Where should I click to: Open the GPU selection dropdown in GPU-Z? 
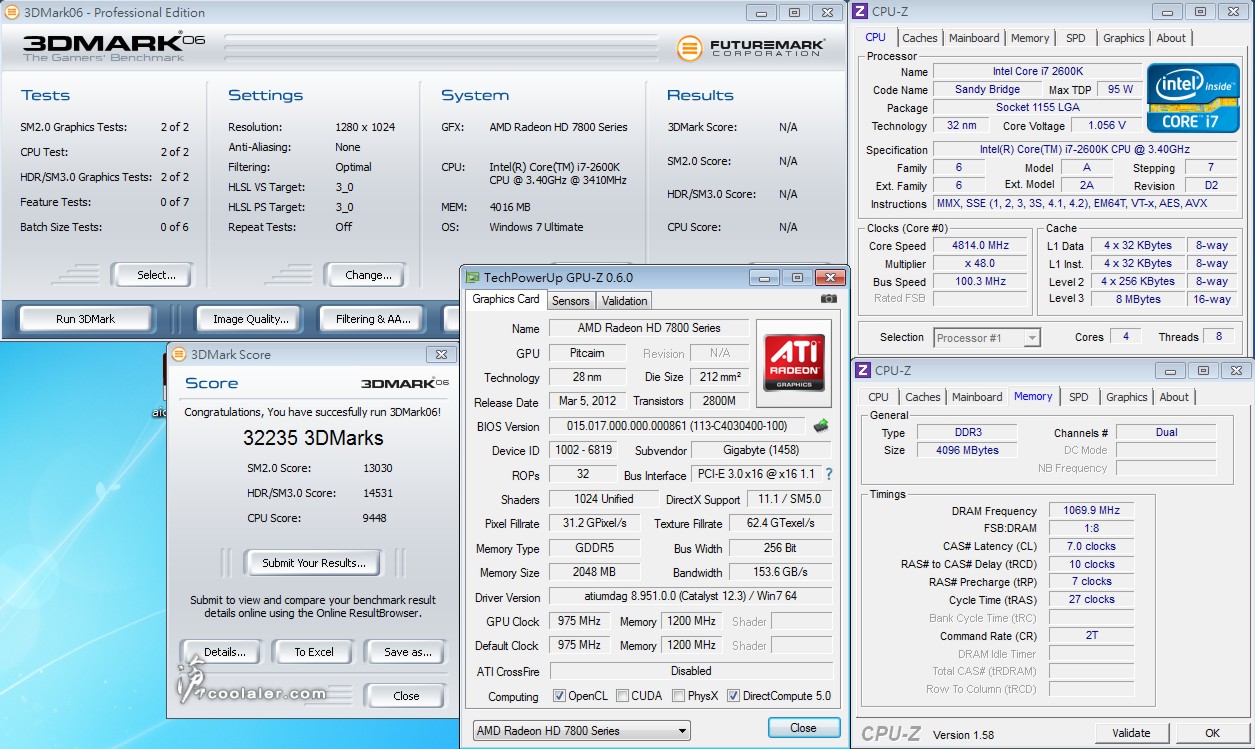point(582,731)
